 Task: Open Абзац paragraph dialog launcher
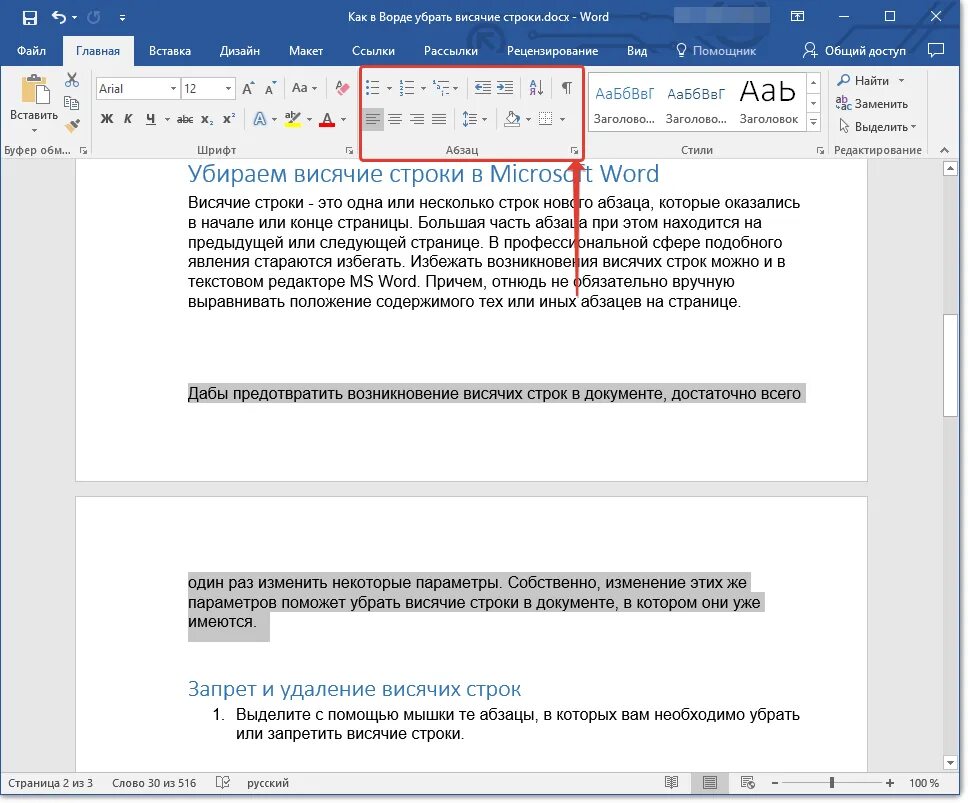(574, 151)
